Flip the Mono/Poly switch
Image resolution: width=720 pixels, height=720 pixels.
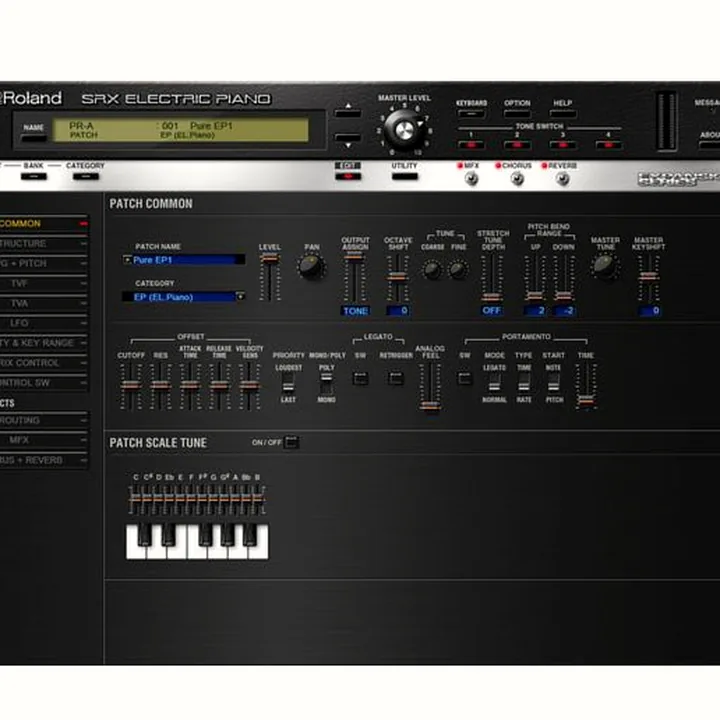326,383
